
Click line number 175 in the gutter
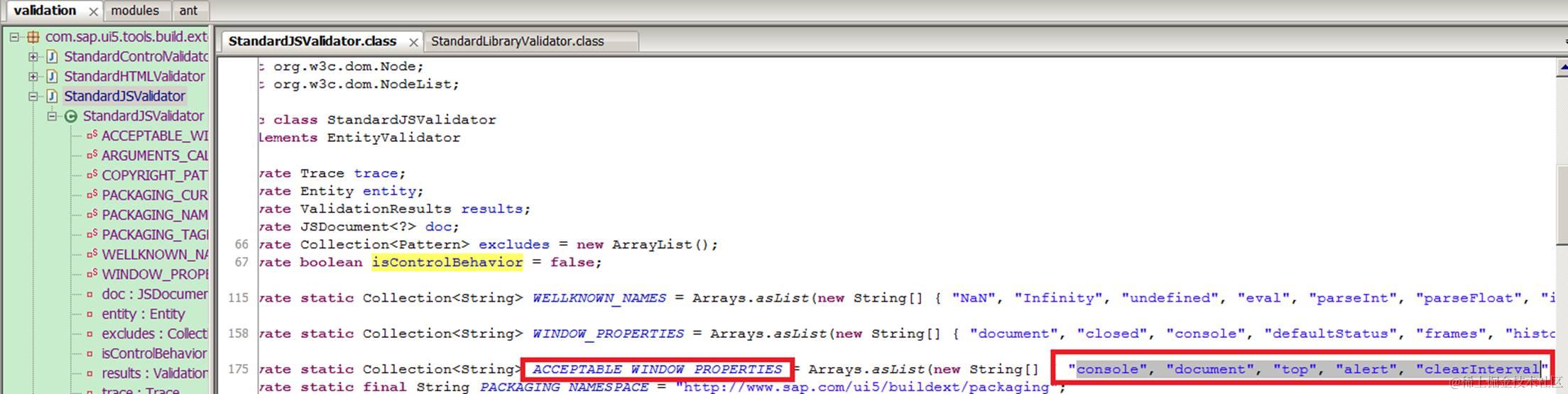(x=238, y=369)
